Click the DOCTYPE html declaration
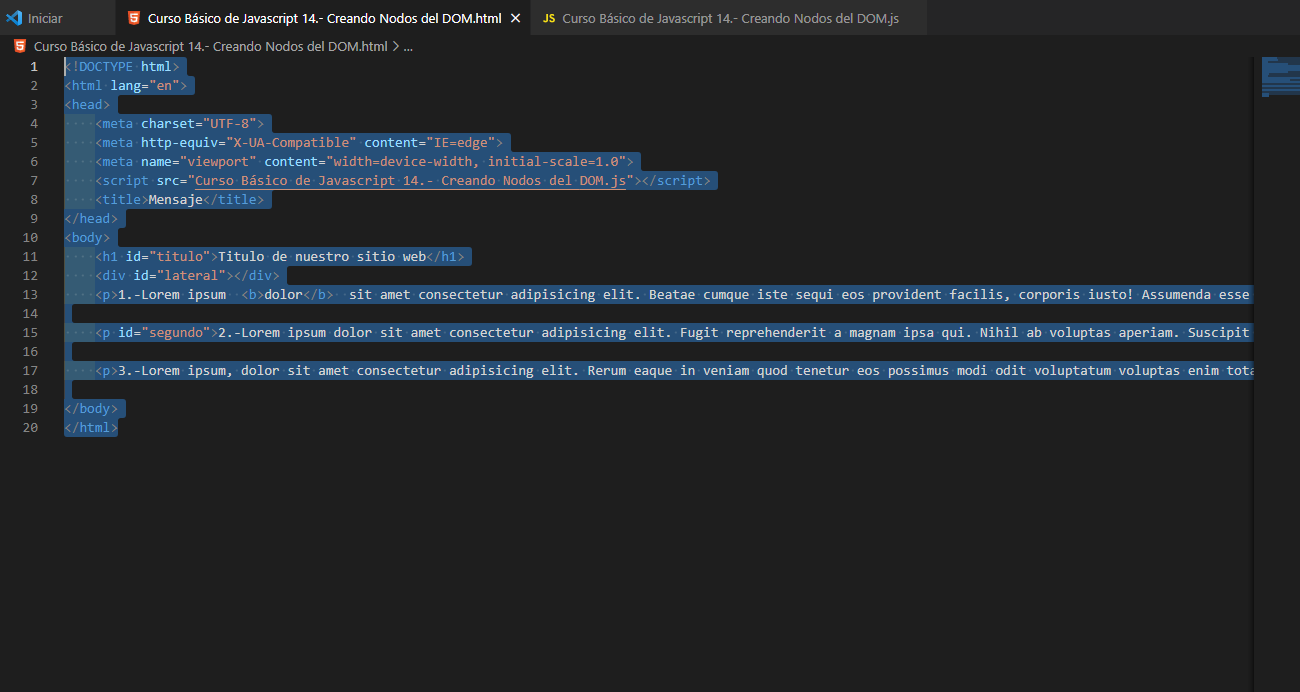1300x692 pixels. (x=122, y=66)
